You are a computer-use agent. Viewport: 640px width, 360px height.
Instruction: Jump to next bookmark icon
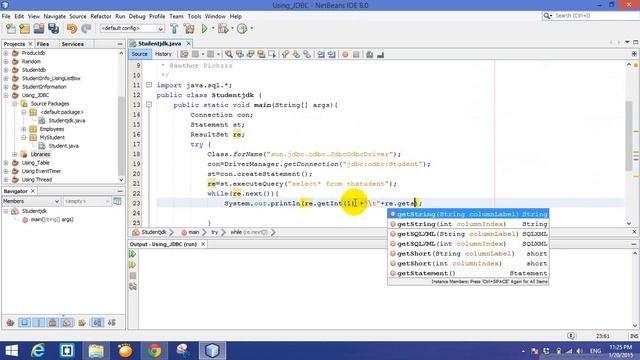pyautogui.click(x=296, y=54)
